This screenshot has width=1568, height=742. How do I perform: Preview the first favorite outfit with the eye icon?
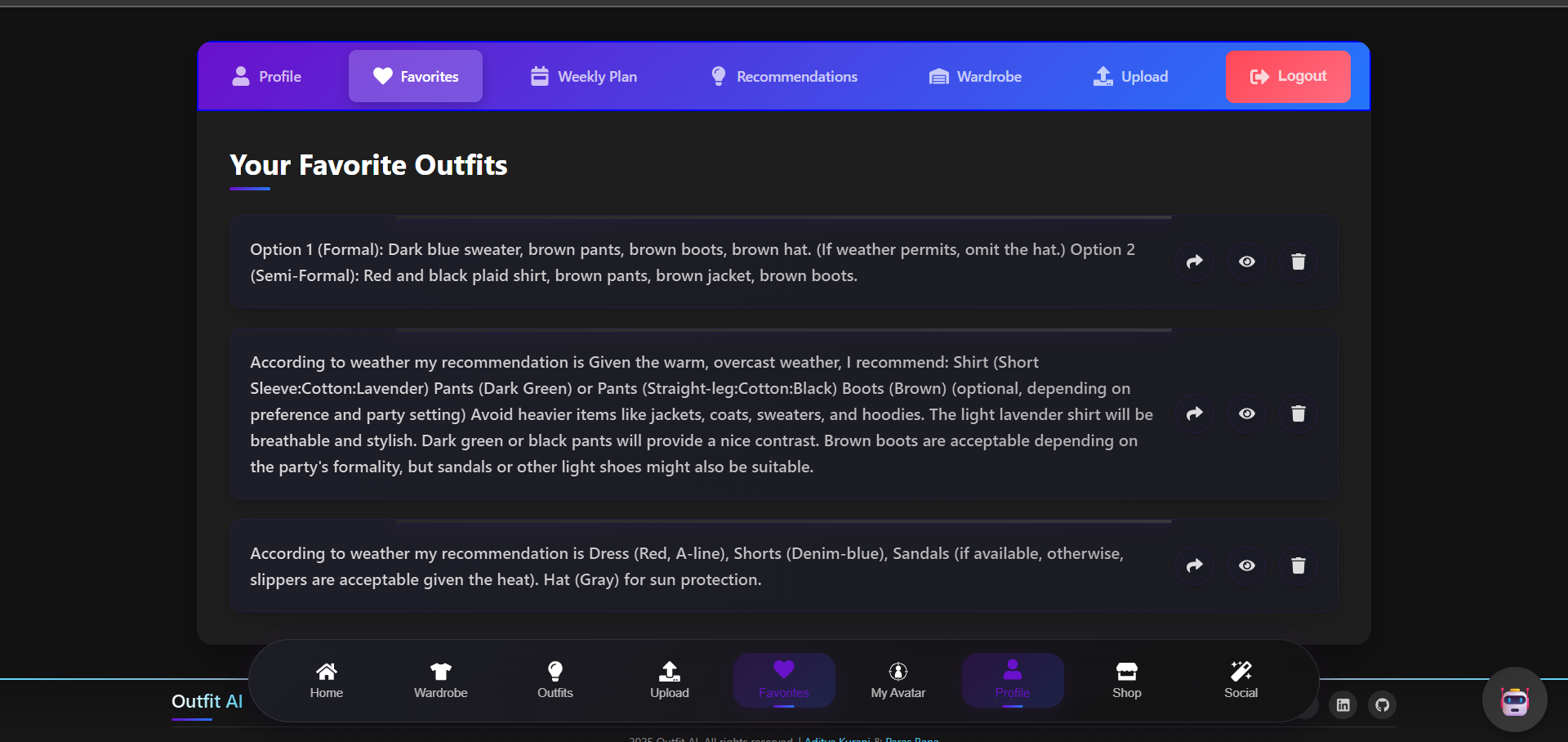(1245, 261)
